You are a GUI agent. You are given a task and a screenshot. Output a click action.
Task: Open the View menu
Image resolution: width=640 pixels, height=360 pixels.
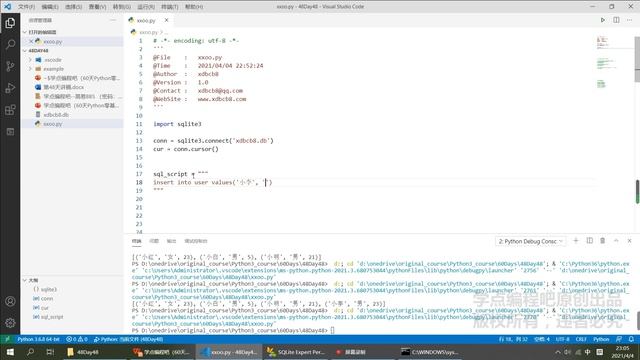[97, 7]
